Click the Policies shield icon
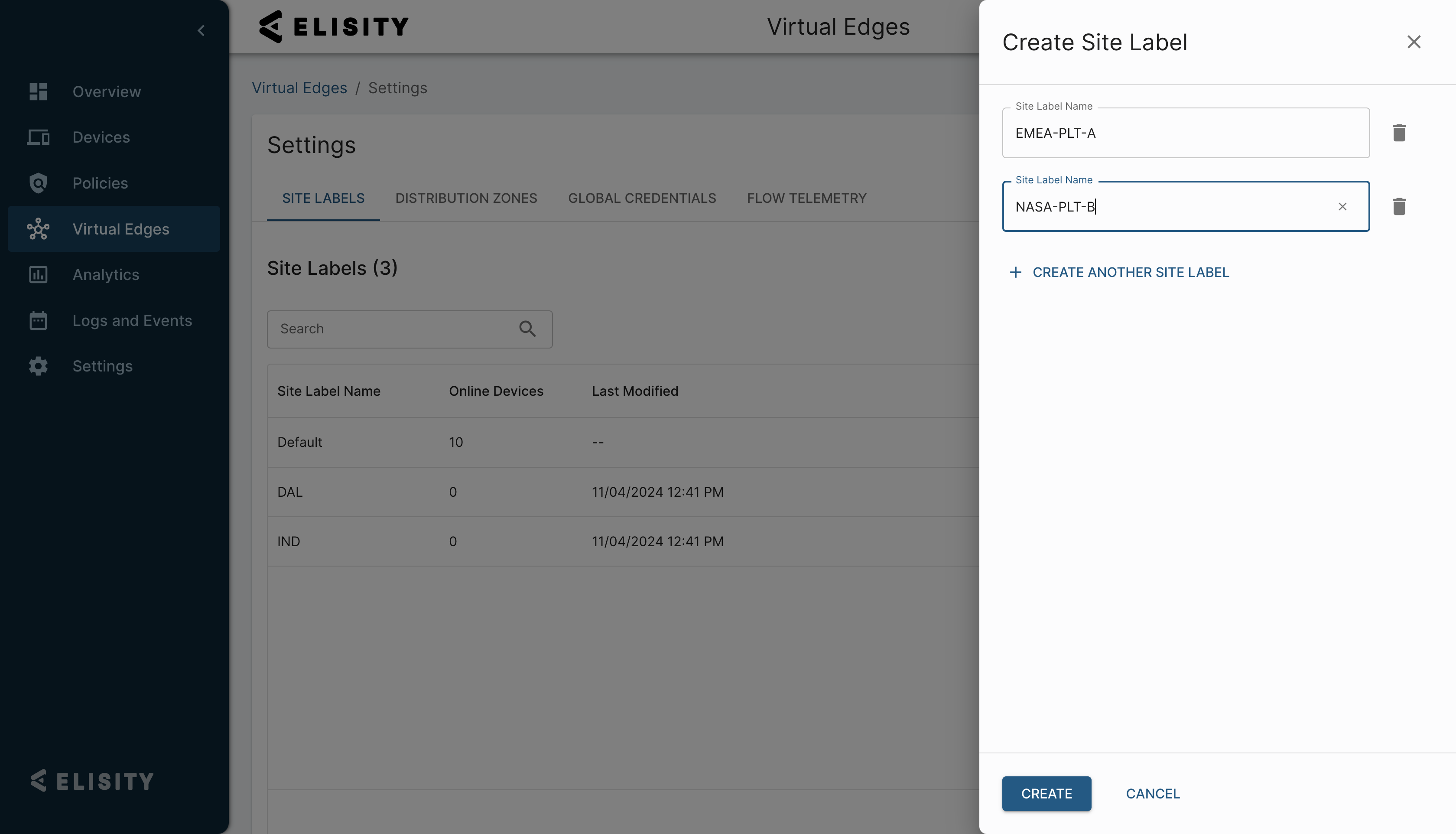Image resolution: width=1456 pixels, height=834 pixels. [39, 183]
